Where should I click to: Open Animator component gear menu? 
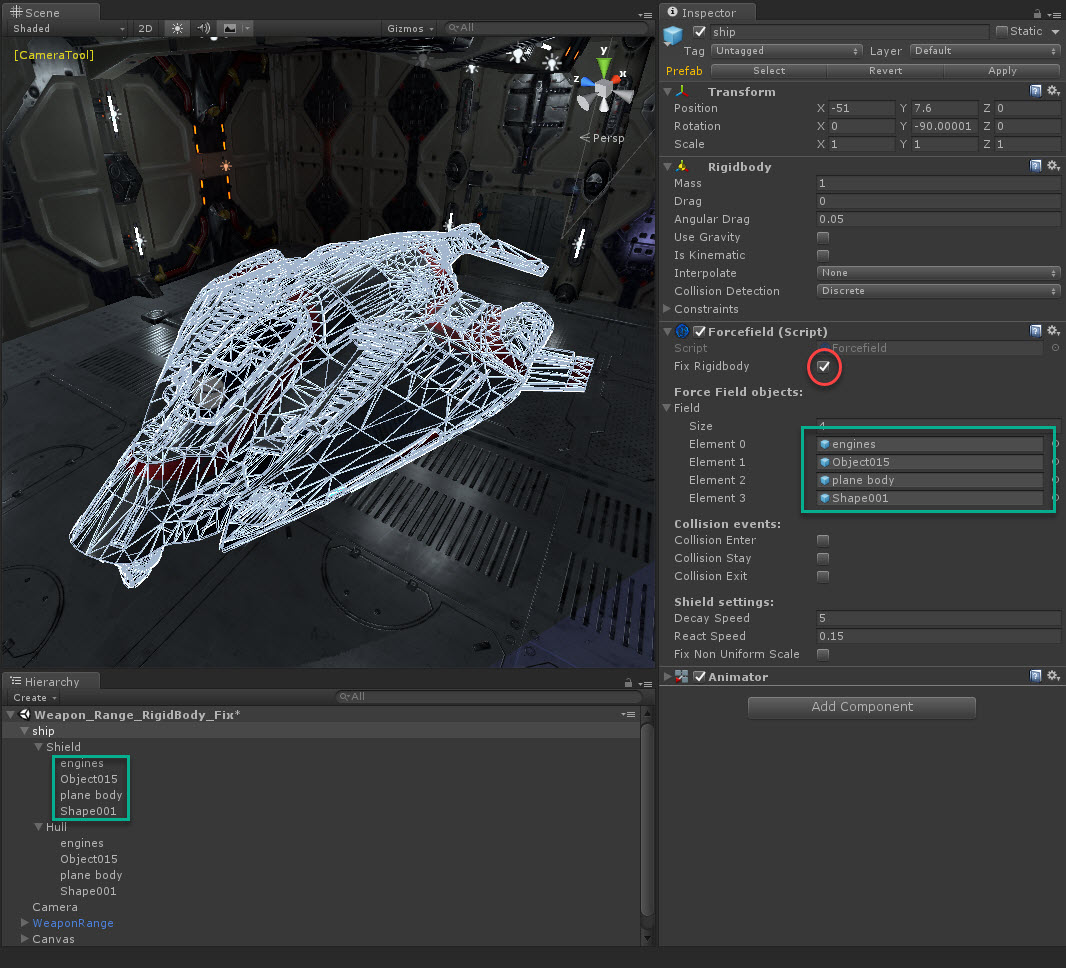(1053, 676)
